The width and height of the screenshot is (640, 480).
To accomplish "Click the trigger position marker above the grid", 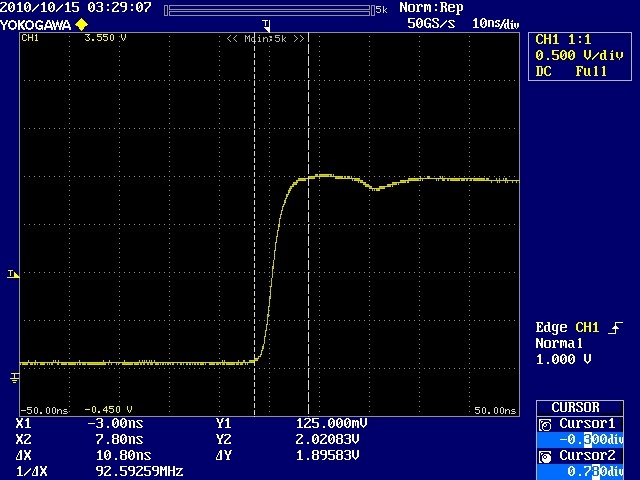I will [x=266, y=24].
